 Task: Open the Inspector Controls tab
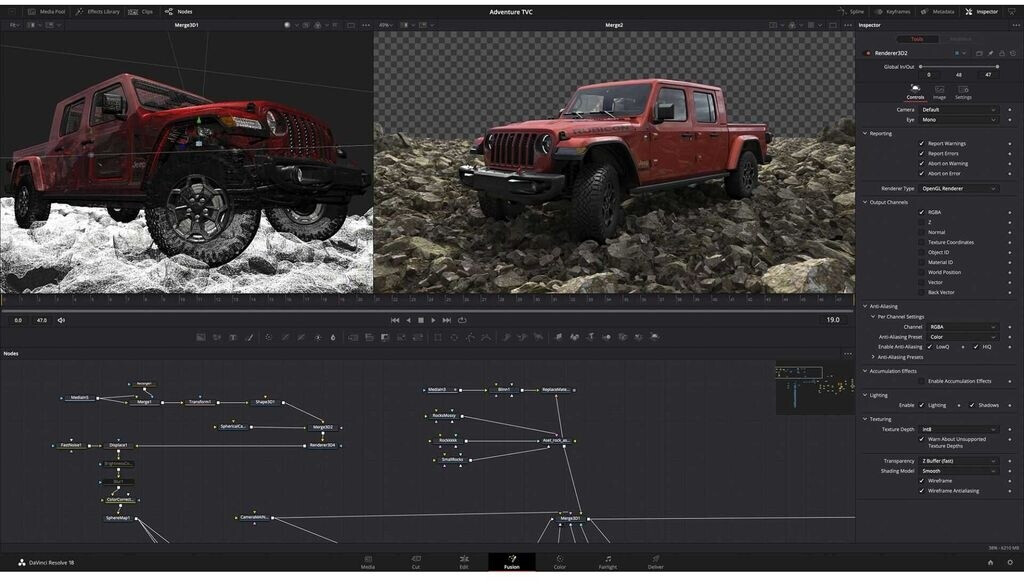915,92
